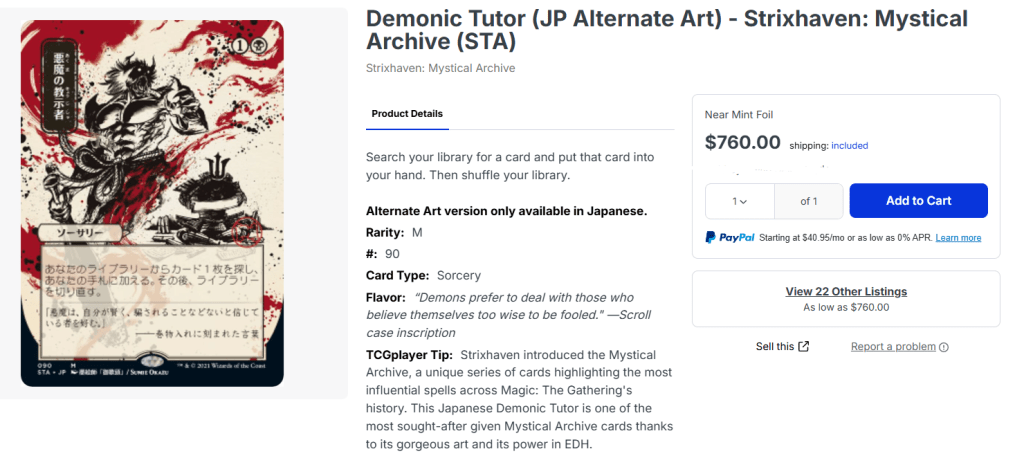Click the As low as $760.00 text
The height and width of the screenshot is (467, 1024).
pyautogui.click(x=846, y=307)
